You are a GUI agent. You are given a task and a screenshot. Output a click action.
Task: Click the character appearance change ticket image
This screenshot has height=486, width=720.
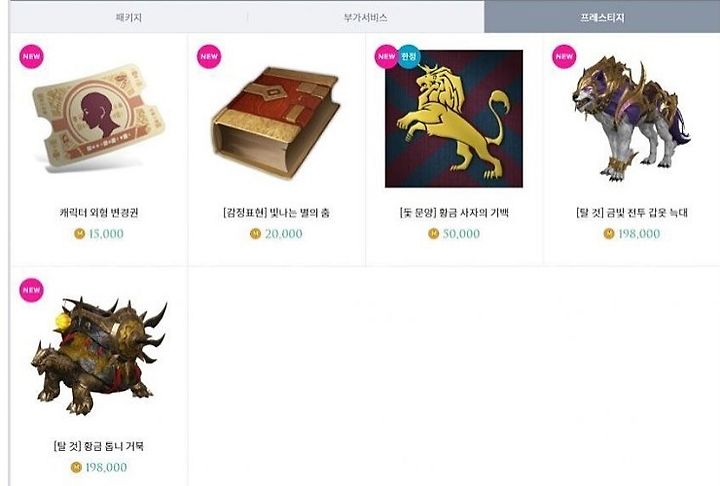(98, 119)
